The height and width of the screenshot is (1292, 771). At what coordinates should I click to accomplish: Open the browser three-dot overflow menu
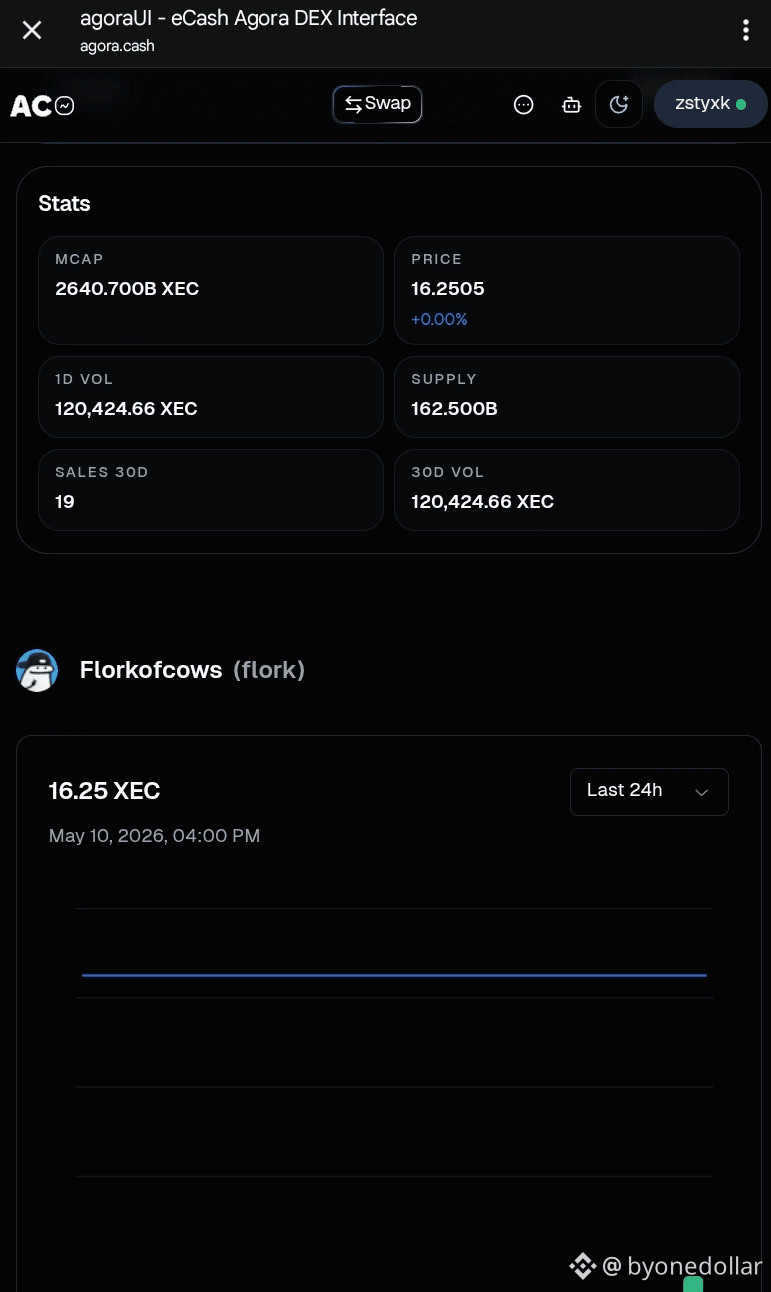tap(745, 31)
